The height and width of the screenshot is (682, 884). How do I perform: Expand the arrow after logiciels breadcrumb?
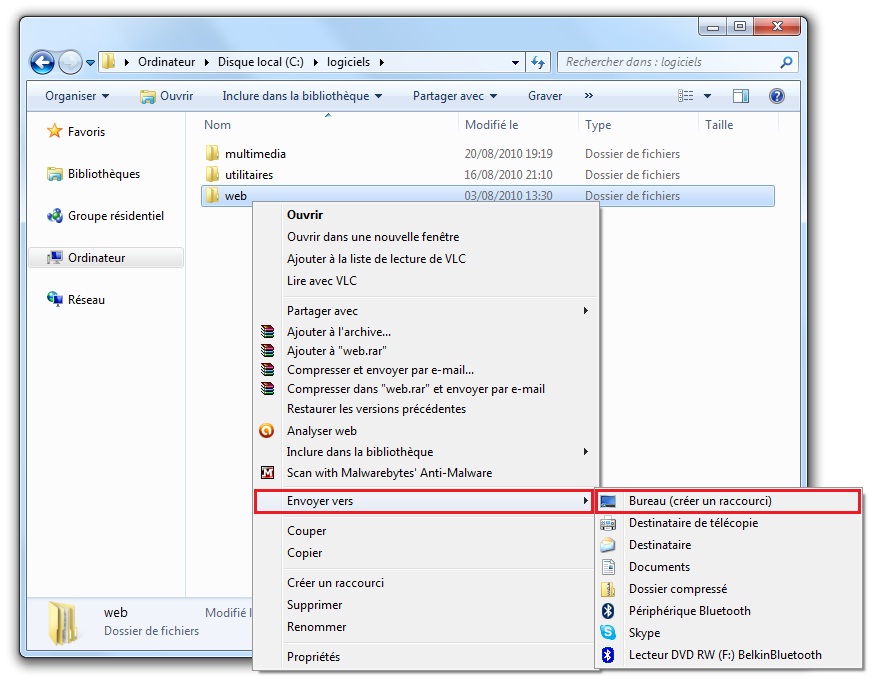point(382,63)
